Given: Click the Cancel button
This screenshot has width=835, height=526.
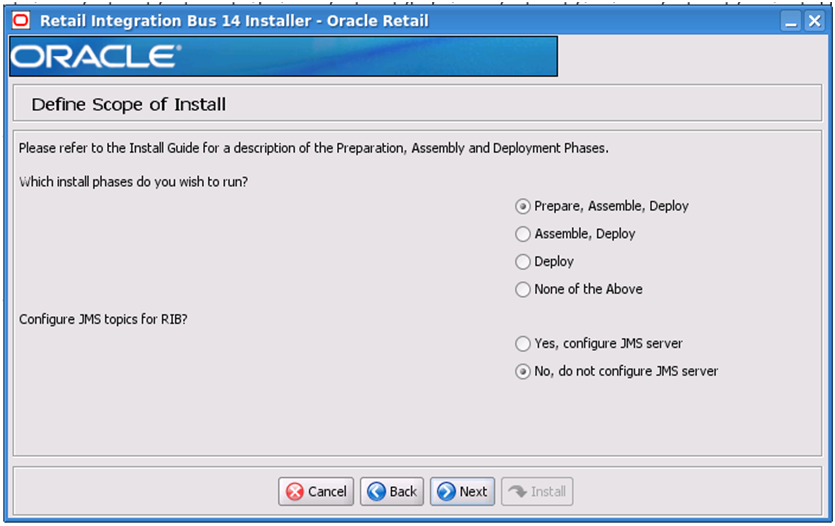Looking at the screenshot, I should pyautogui.click(x=316, y=491).
